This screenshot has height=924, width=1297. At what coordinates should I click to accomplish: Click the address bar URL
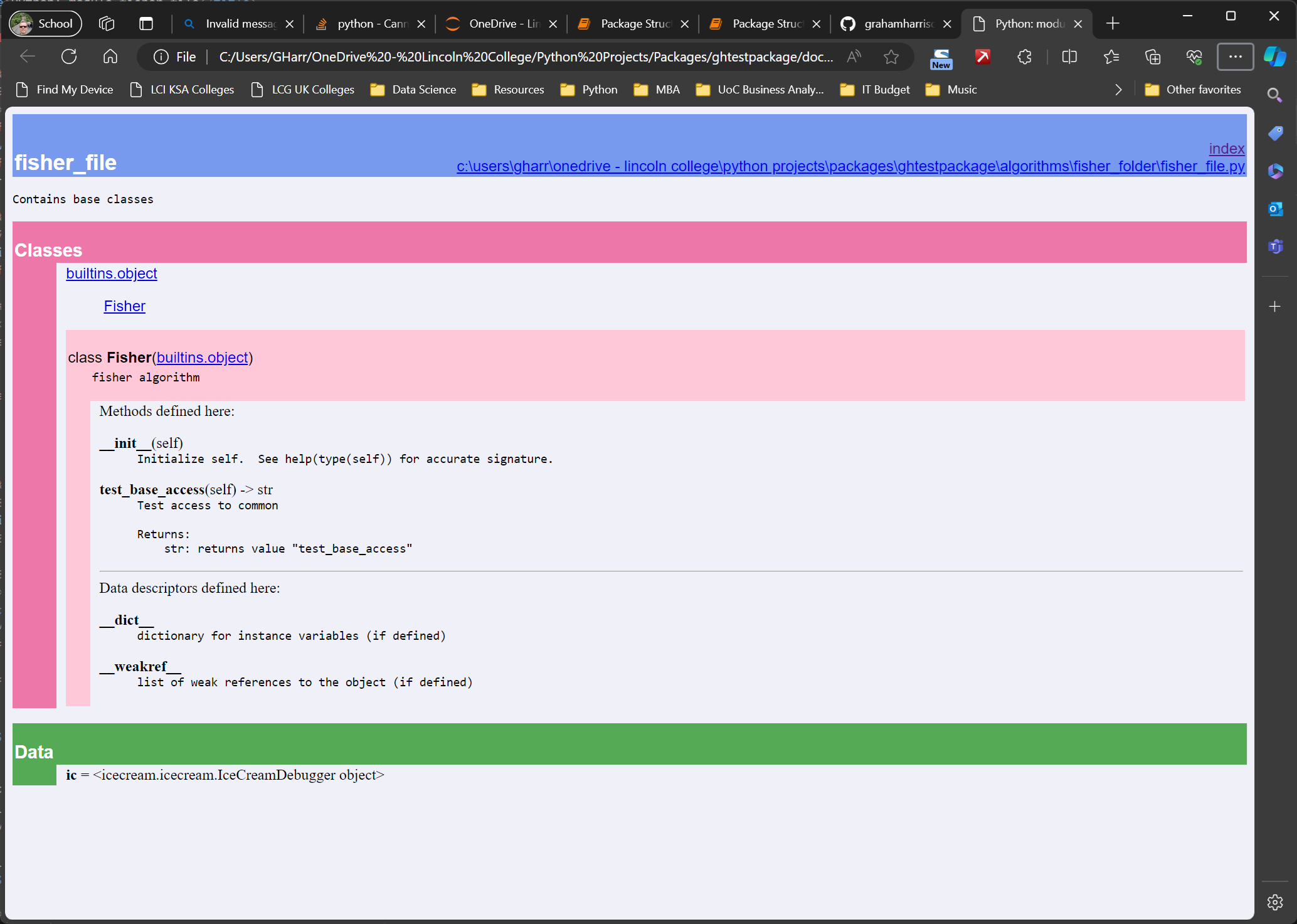(x=526, y=57)
